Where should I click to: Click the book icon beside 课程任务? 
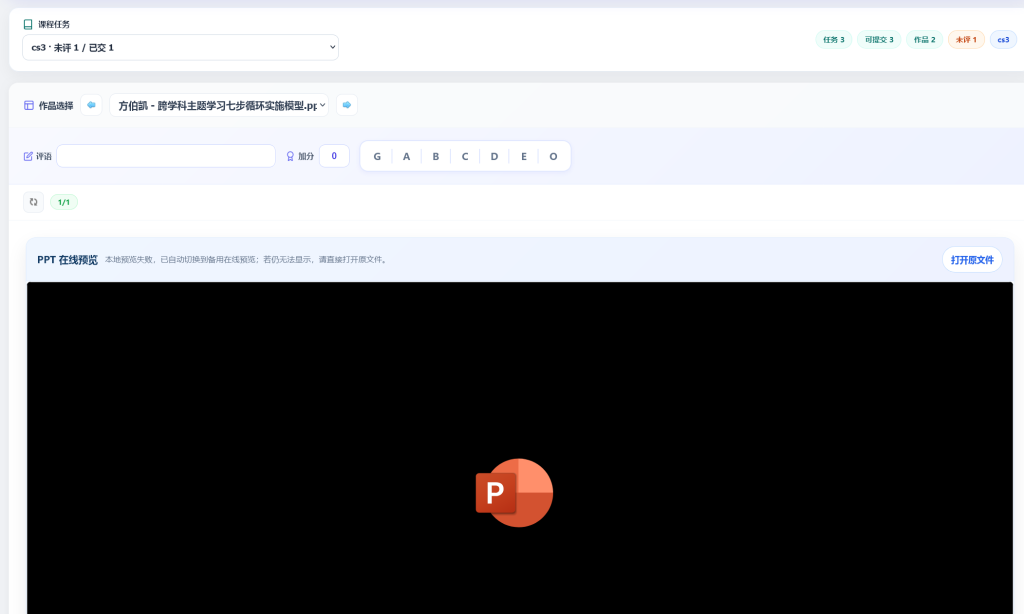28,24
